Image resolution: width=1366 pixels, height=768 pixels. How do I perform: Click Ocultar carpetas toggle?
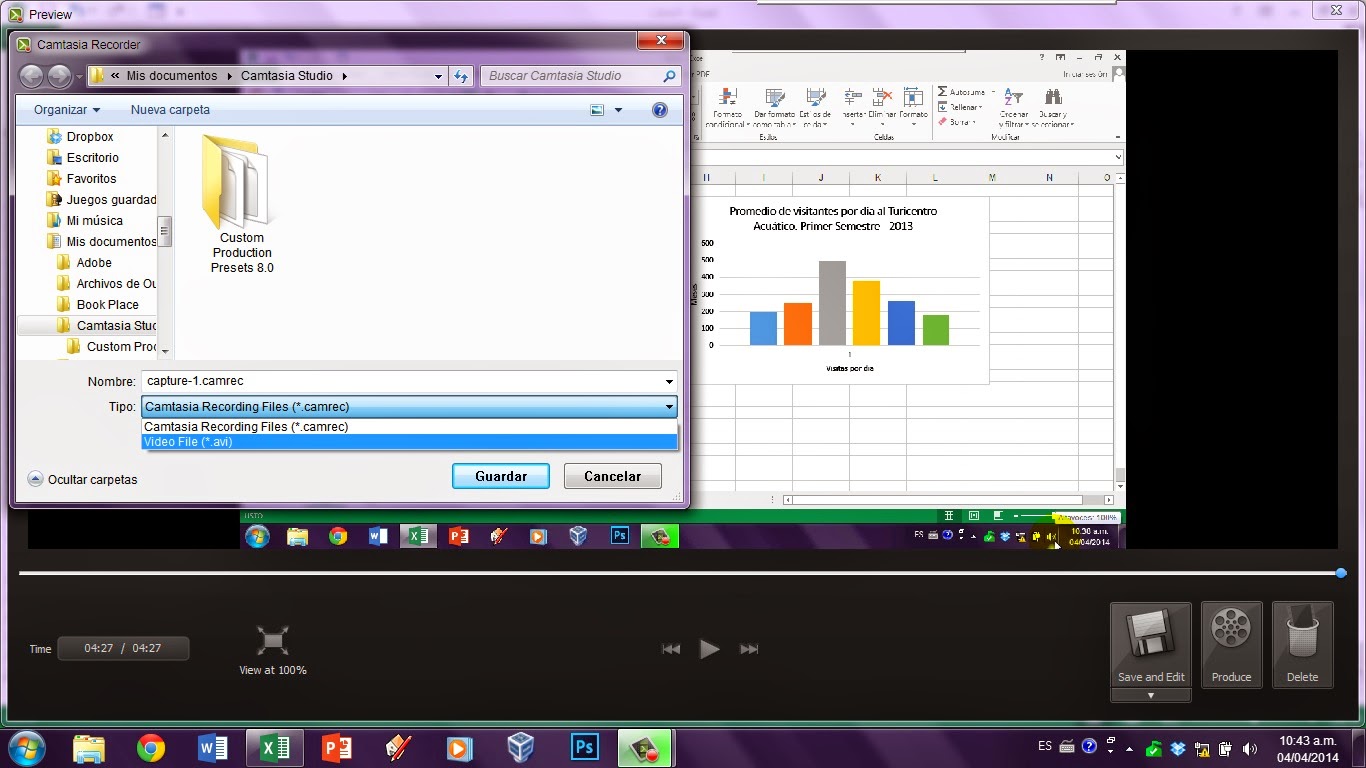click(83, 480)
